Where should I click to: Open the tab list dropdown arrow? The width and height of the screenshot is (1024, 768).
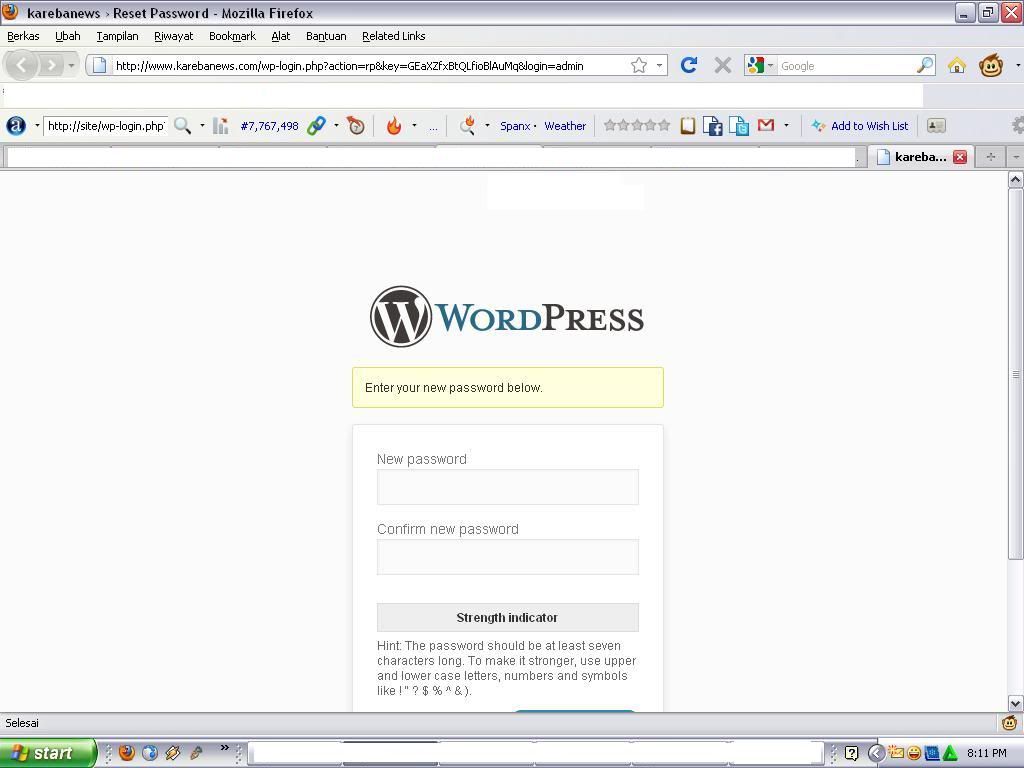(x=1016, y=157)
